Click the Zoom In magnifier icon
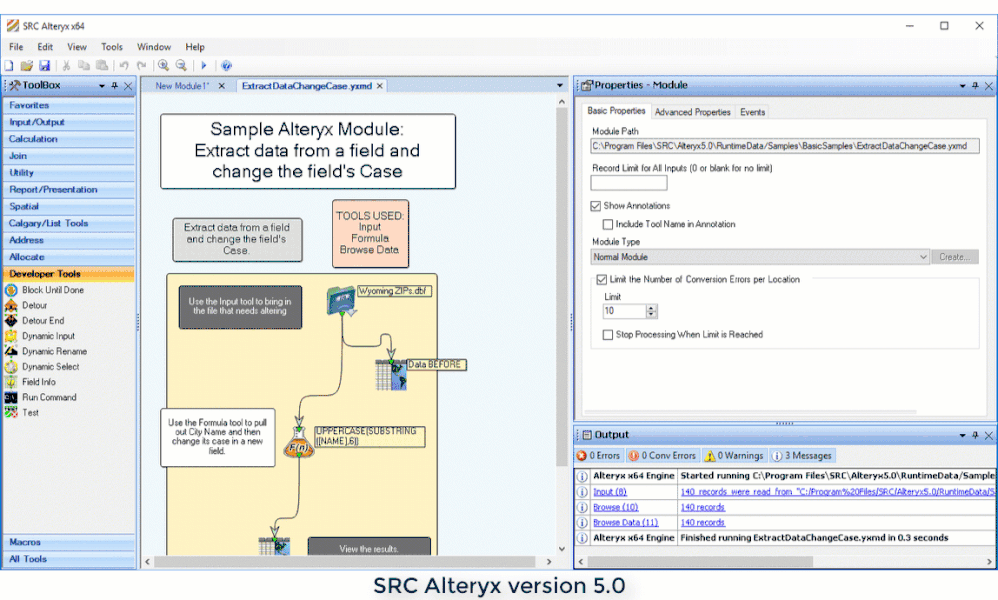The image size is (998, 600). (164, 66)
